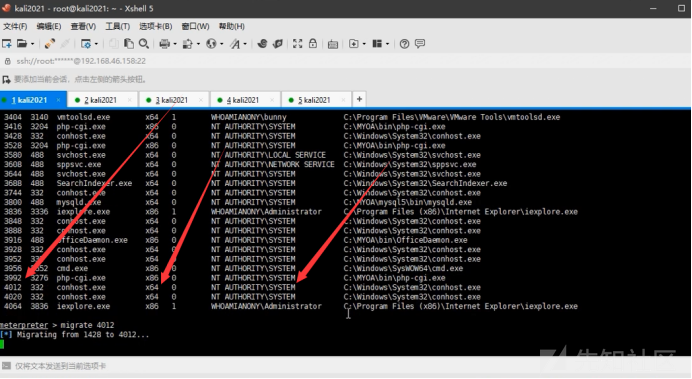
Task: Open the session Properties gear icon
Action: [x=86, y=44]
